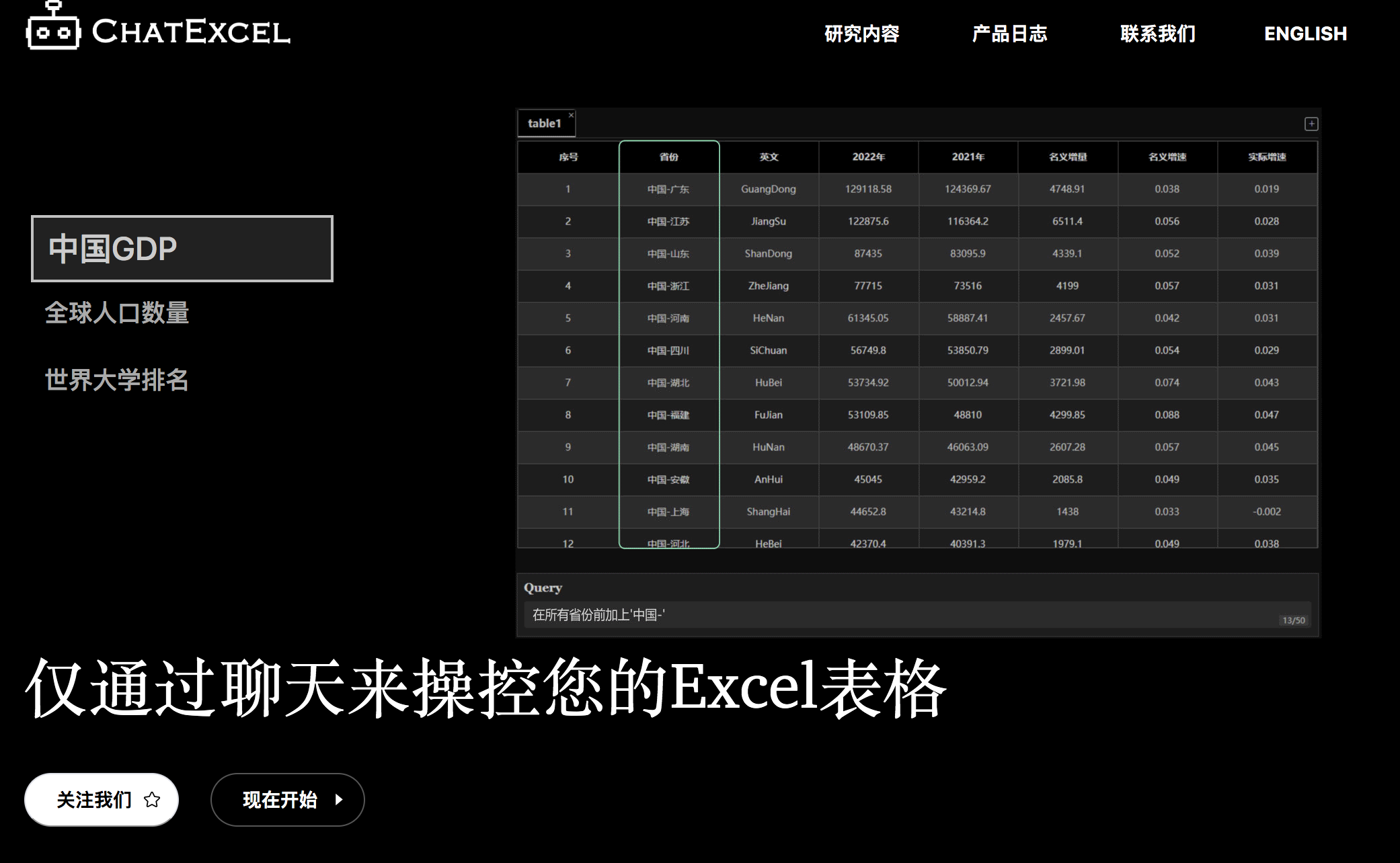Click the play arrow in 现在开始
Image resolution: width=1400 pixels, height=863 pixels.
click(x=339, y=800)
